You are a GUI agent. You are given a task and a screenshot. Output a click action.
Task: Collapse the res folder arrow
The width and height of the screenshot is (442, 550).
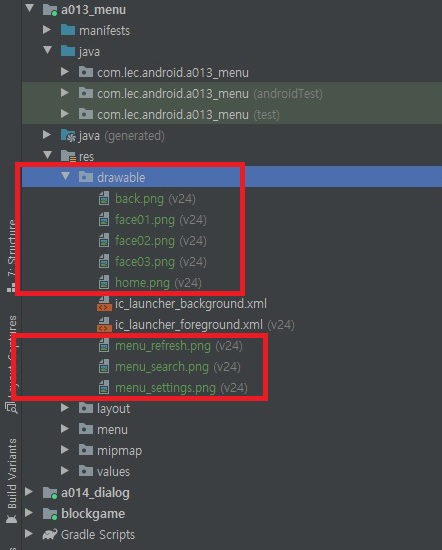pos(48,155)
